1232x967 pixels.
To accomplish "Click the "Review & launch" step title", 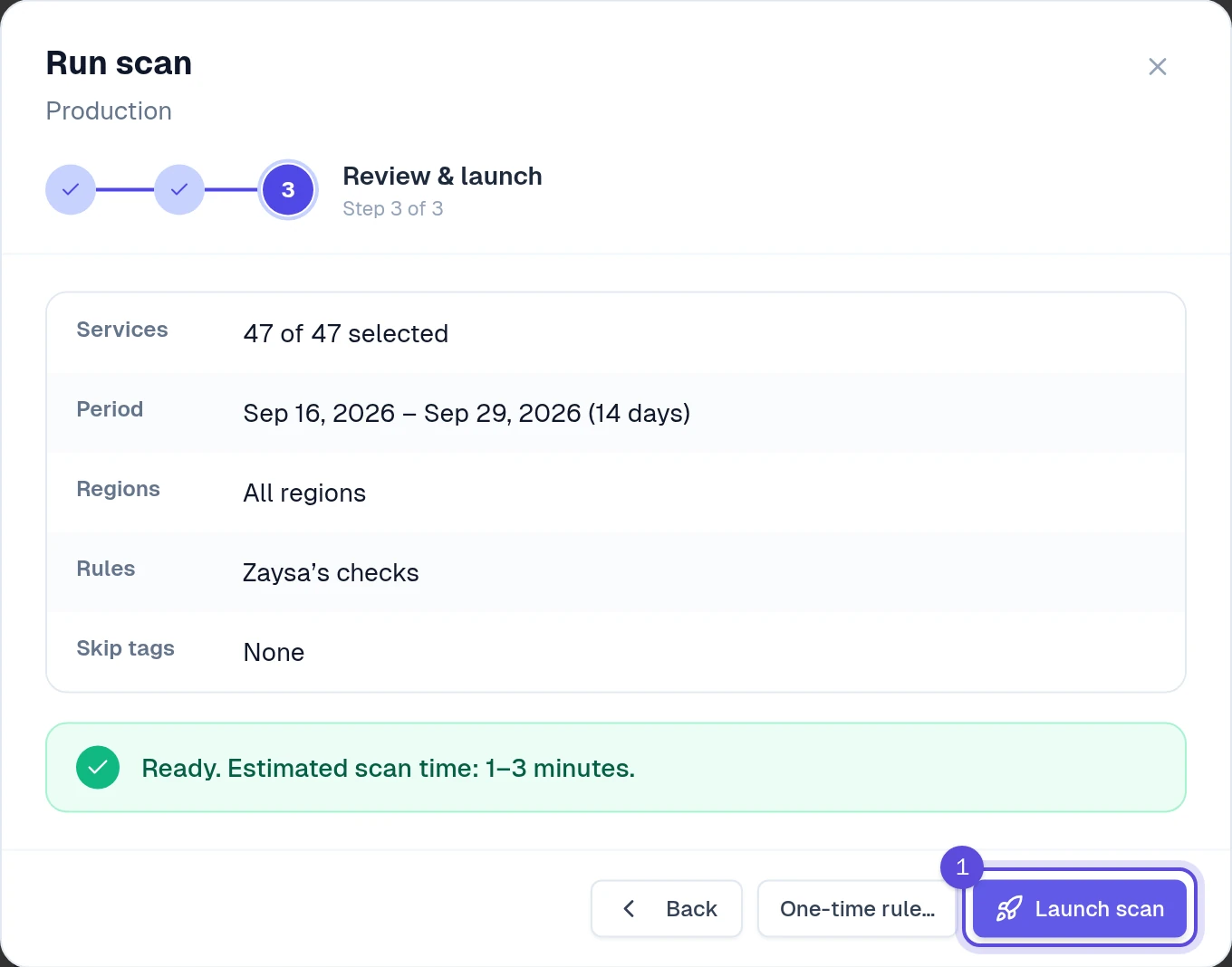I will coord(442,176).
